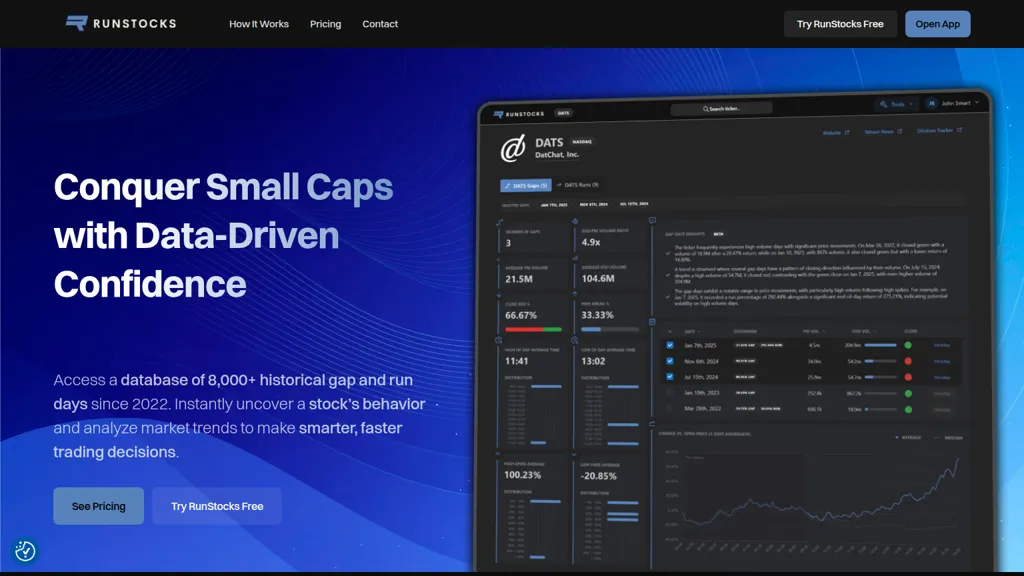Image resolution: width=1024 pixels, height=576 pixels.
Task: Click the Search ticker input field
Action: (x=722, y=108)
